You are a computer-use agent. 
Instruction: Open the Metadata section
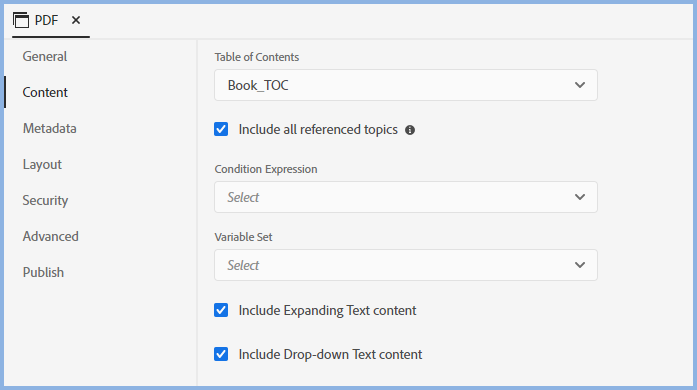(x=50, y=129)
